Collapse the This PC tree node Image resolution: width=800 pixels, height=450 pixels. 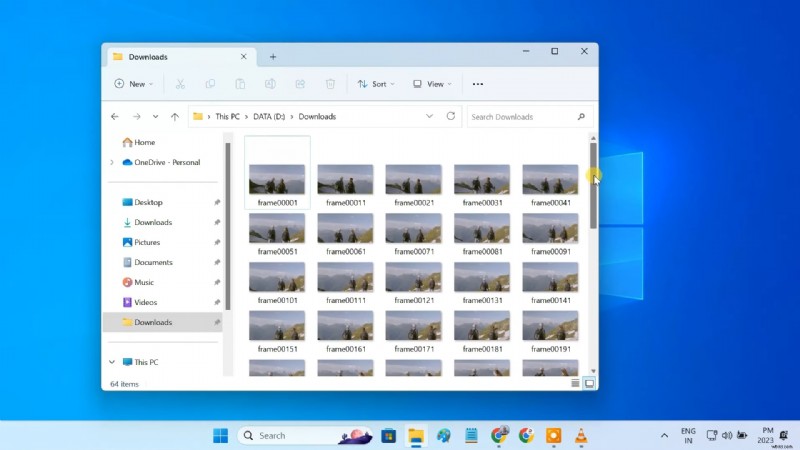(x=112, y=362)
